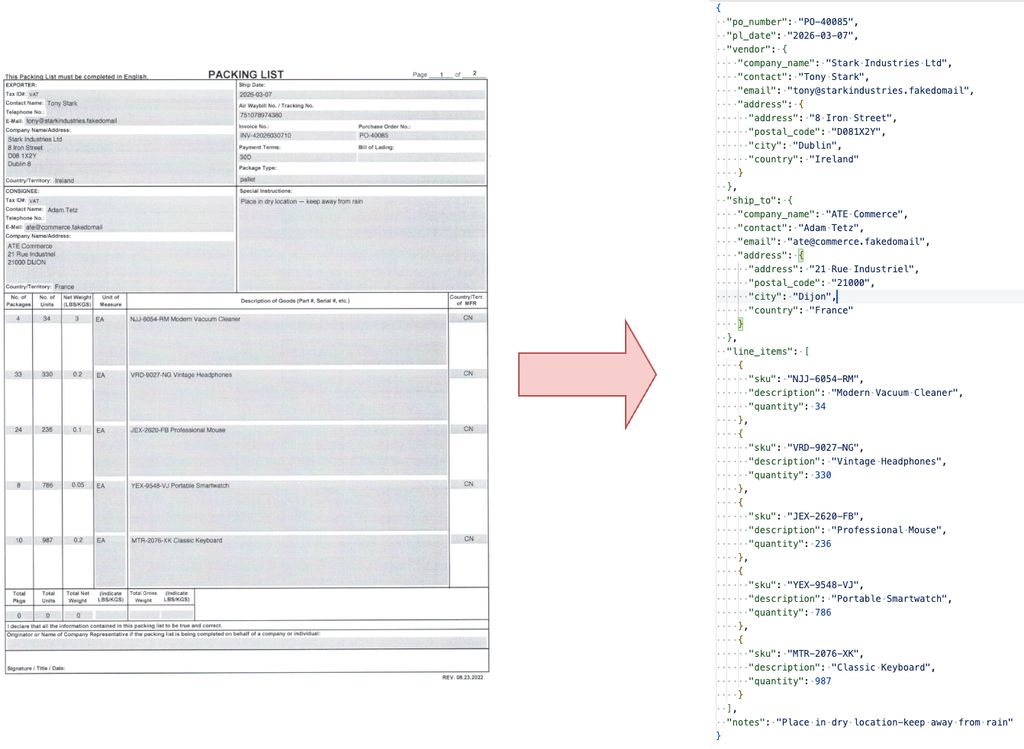Click the Package Type field reading pallet
Image resolution: width=1024 pixels, height=749 pixels.
click(x=362, y=179)
